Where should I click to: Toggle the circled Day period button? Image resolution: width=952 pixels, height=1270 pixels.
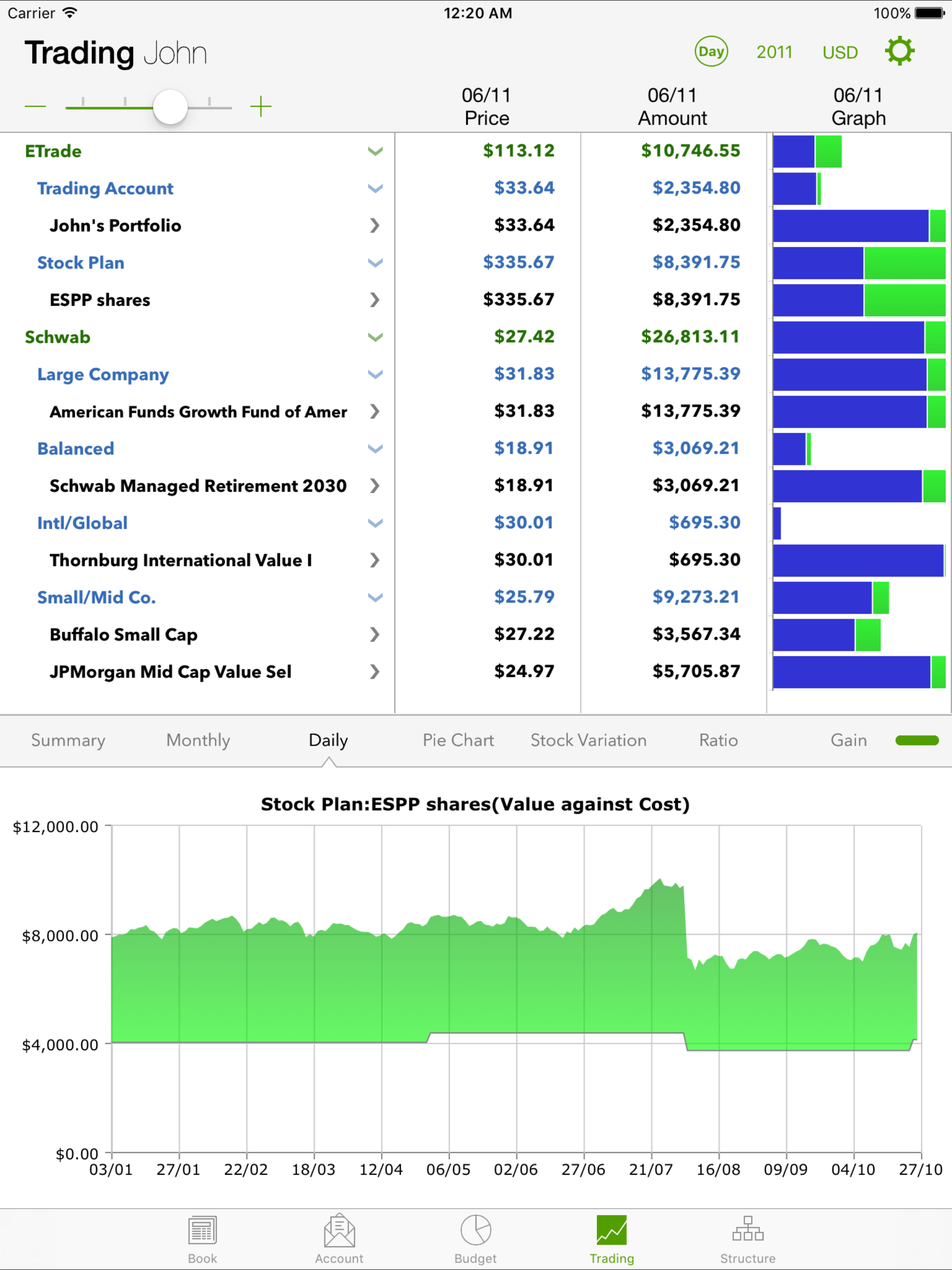click(711, 52)
